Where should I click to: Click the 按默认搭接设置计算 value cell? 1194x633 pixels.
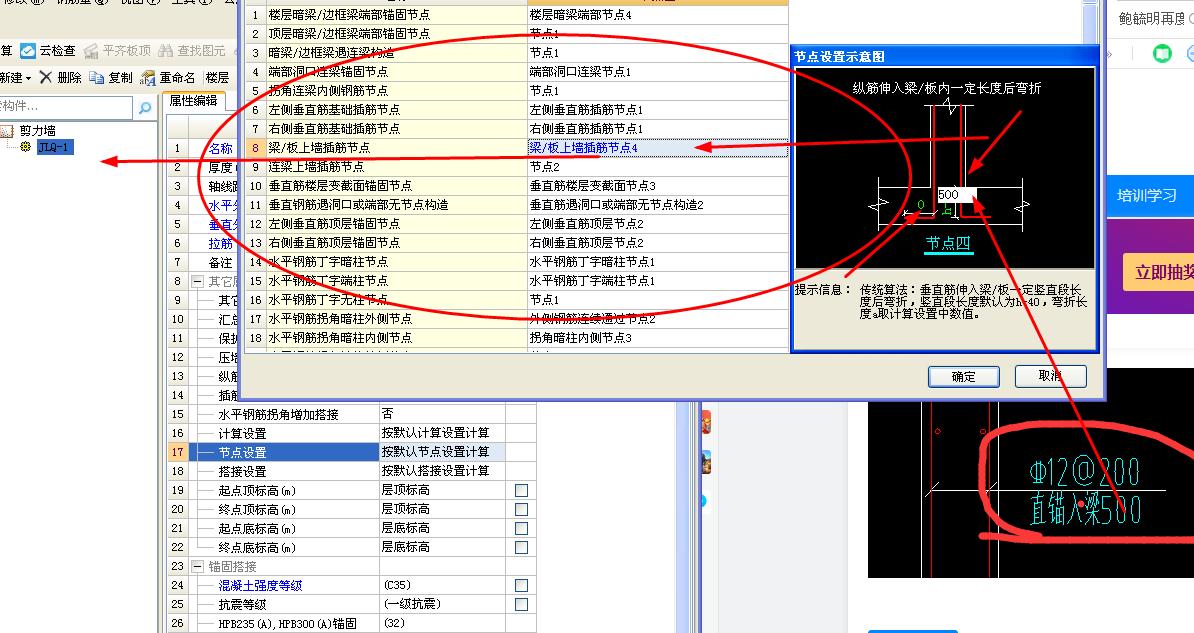pos(442,472)
